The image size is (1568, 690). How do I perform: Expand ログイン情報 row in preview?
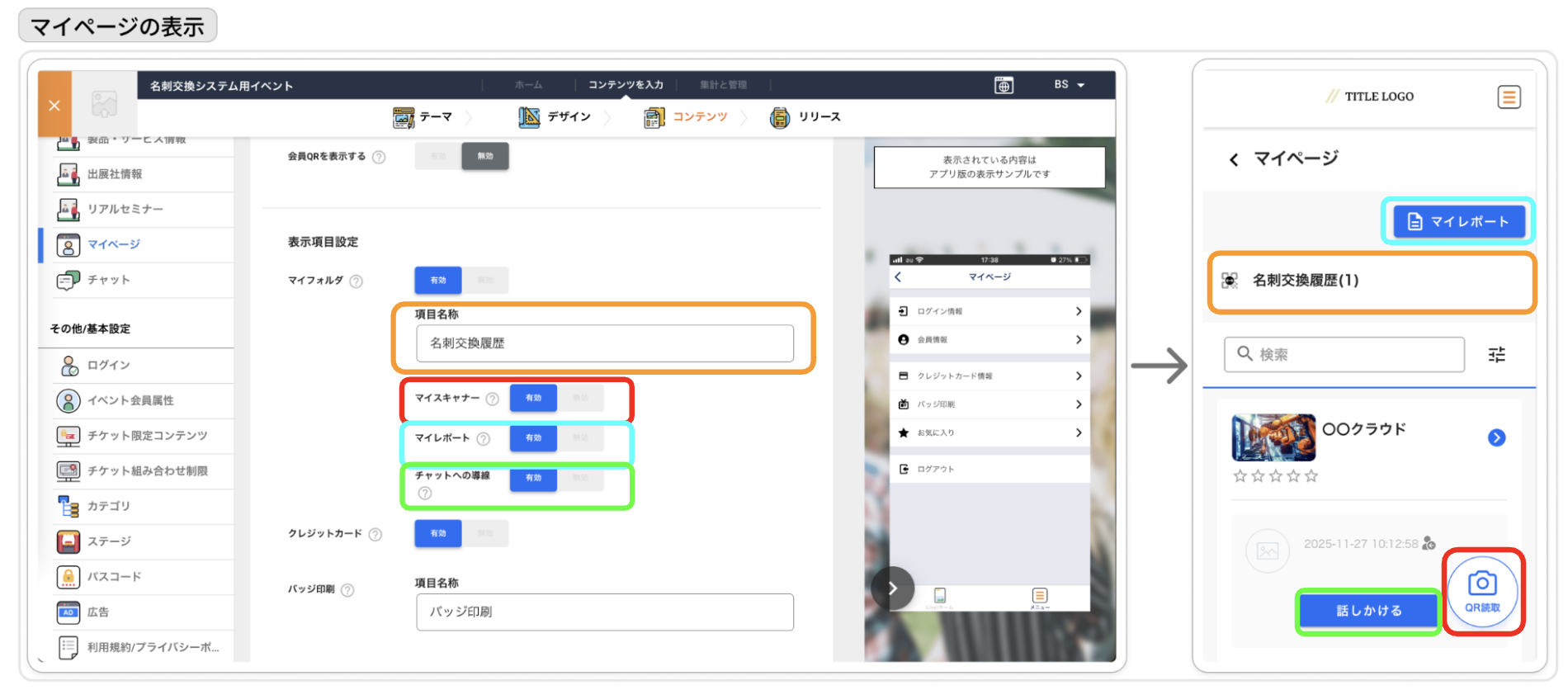point(989,311)
